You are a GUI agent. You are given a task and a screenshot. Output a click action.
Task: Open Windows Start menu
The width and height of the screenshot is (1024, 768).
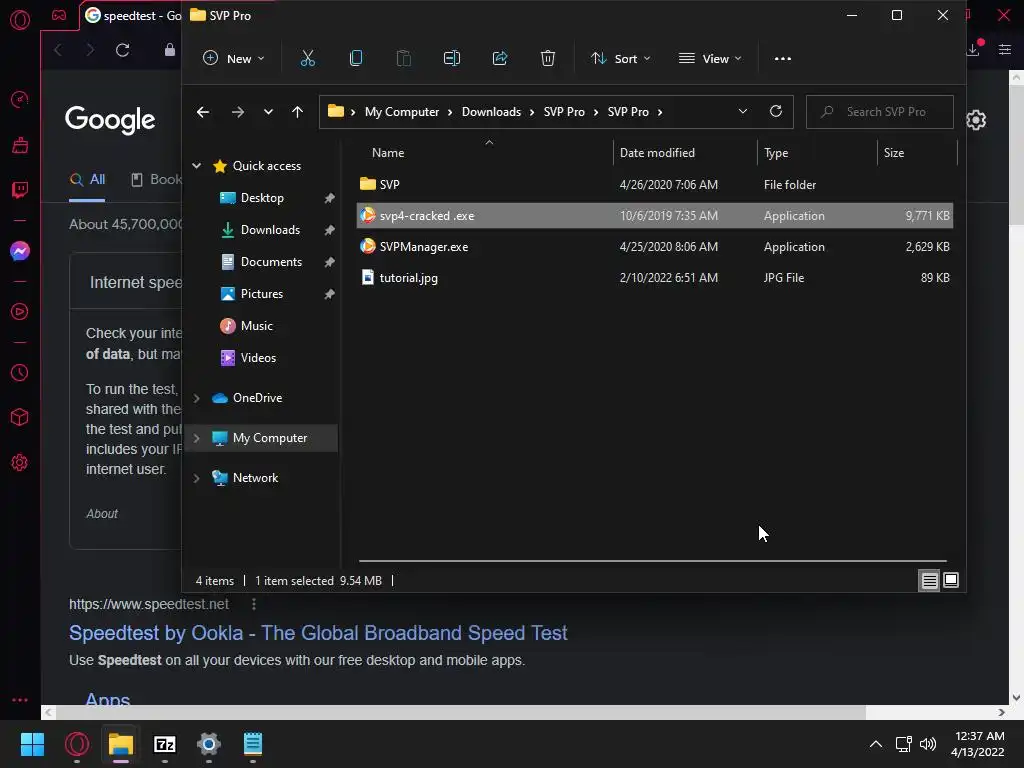[x=32, y=744]
